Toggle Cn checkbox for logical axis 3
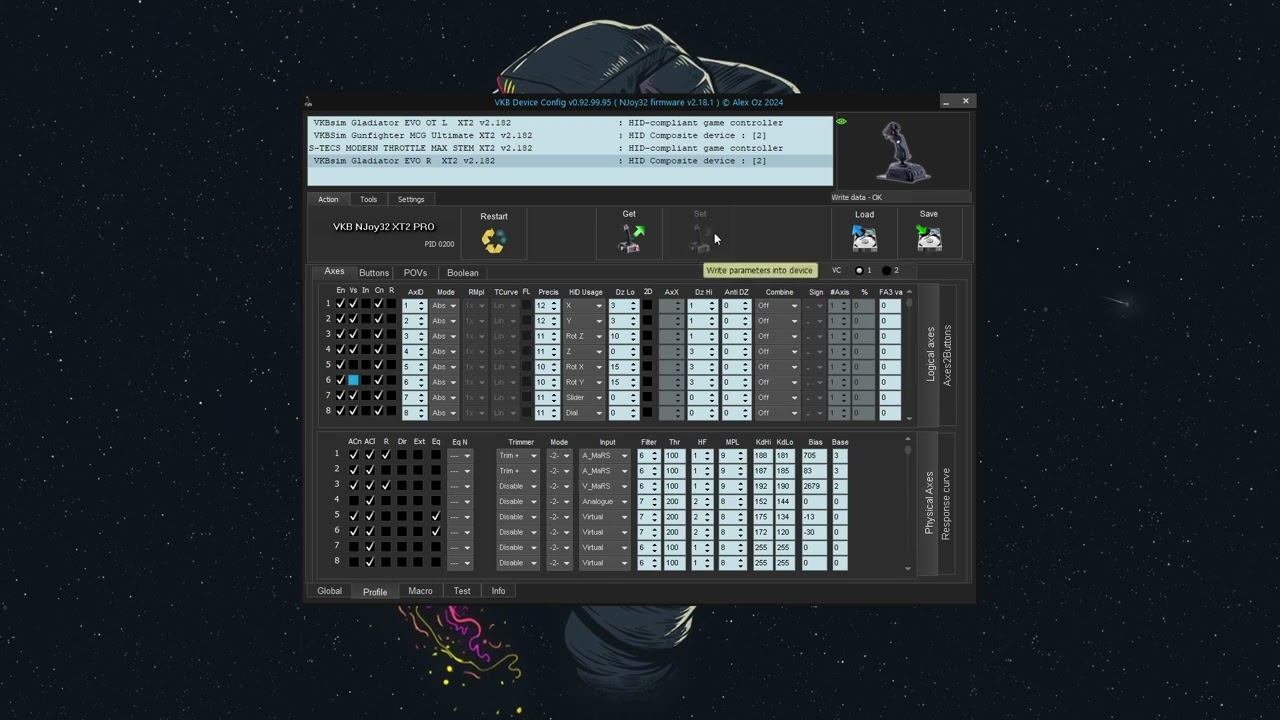1280x720 pixels. click(379, 334)
